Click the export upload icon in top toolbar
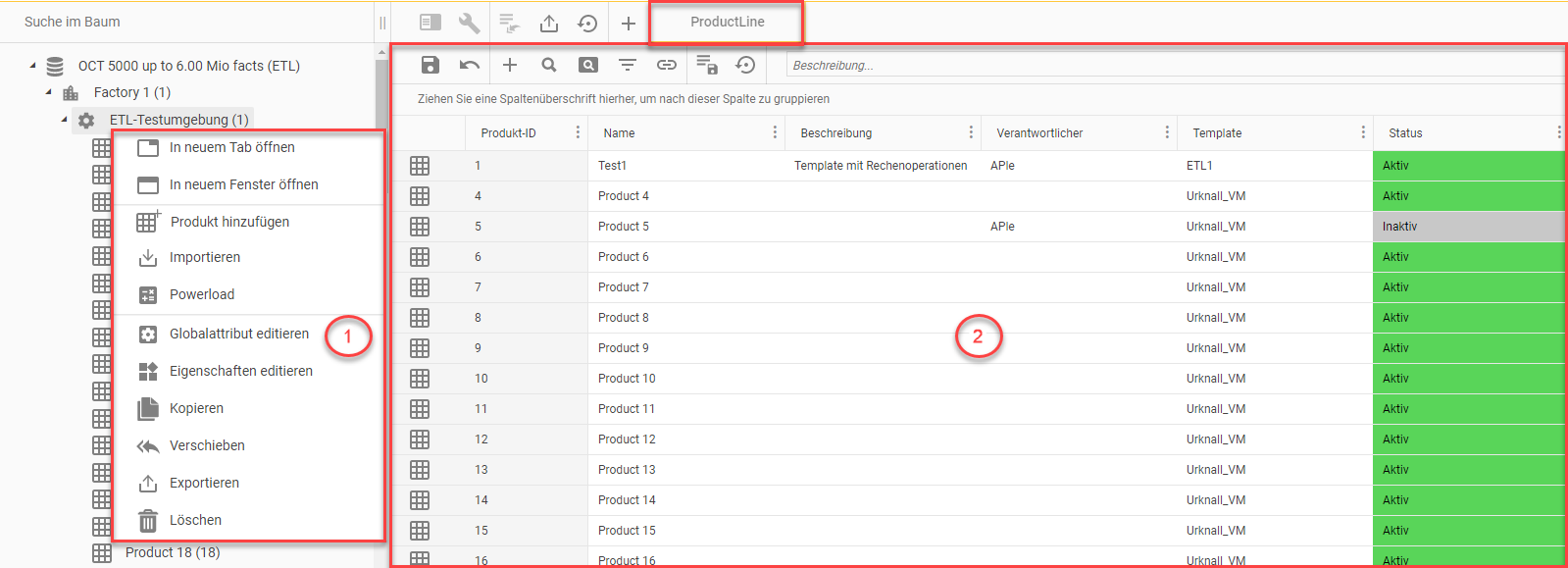This screenshot has width=1568, height=568. (549, 23)
